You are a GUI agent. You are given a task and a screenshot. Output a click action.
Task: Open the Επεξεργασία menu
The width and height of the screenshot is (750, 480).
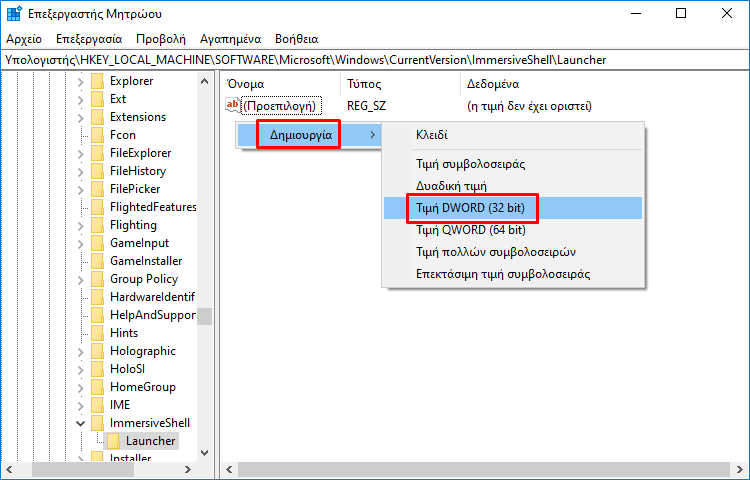[x=89, y=39]
